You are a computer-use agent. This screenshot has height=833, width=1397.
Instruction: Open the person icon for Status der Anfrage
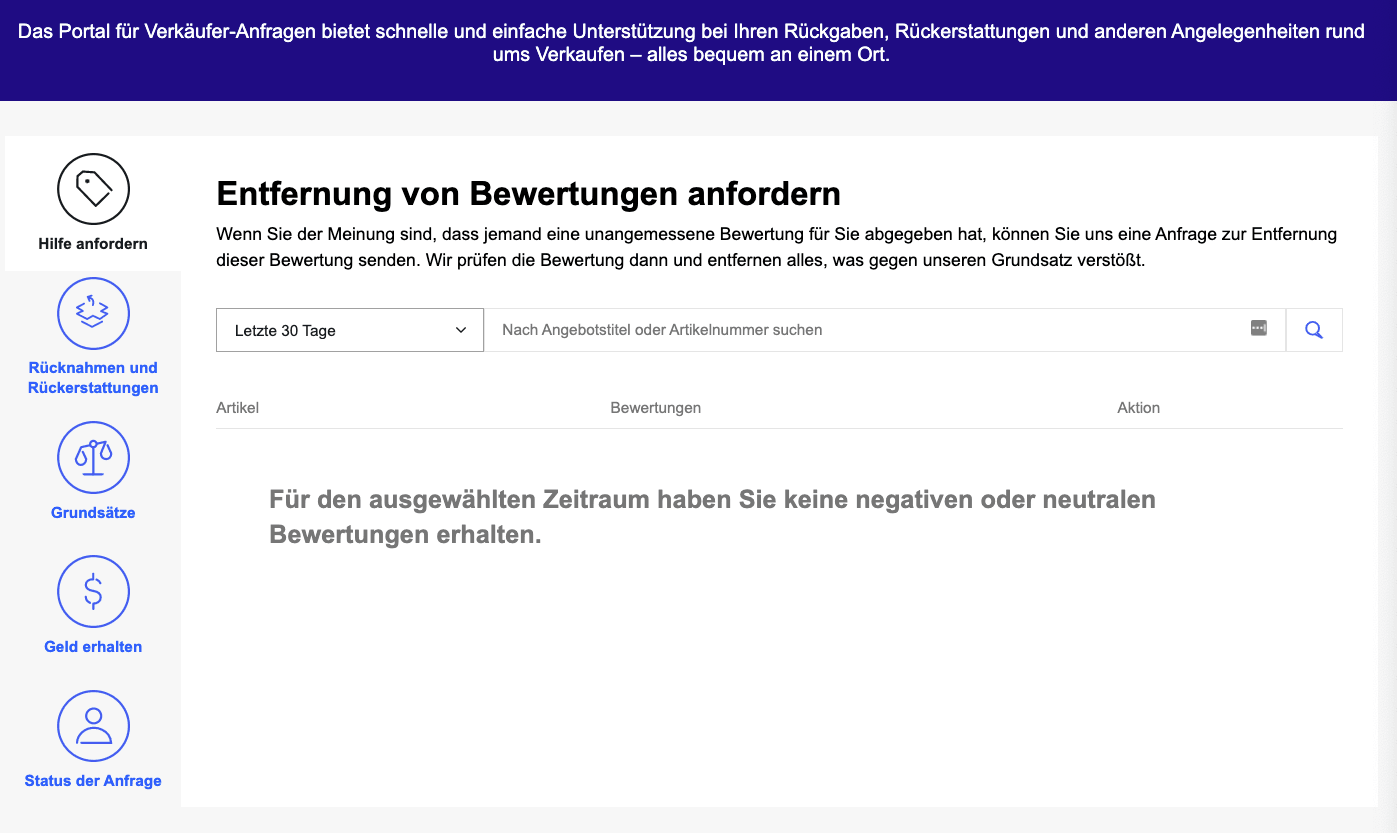tap(93, 726)
